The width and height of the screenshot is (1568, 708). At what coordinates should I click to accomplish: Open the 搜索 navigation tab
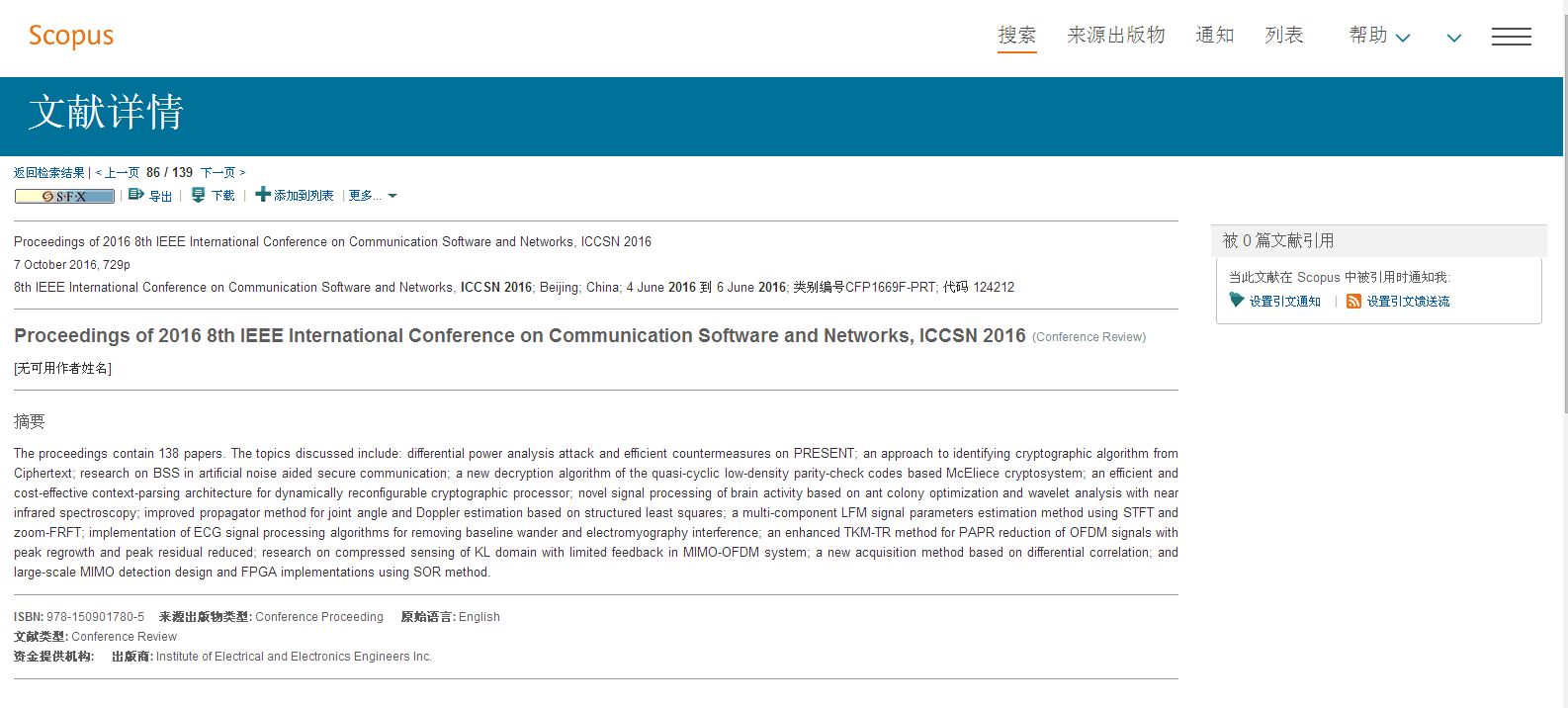coord(1017,36)
